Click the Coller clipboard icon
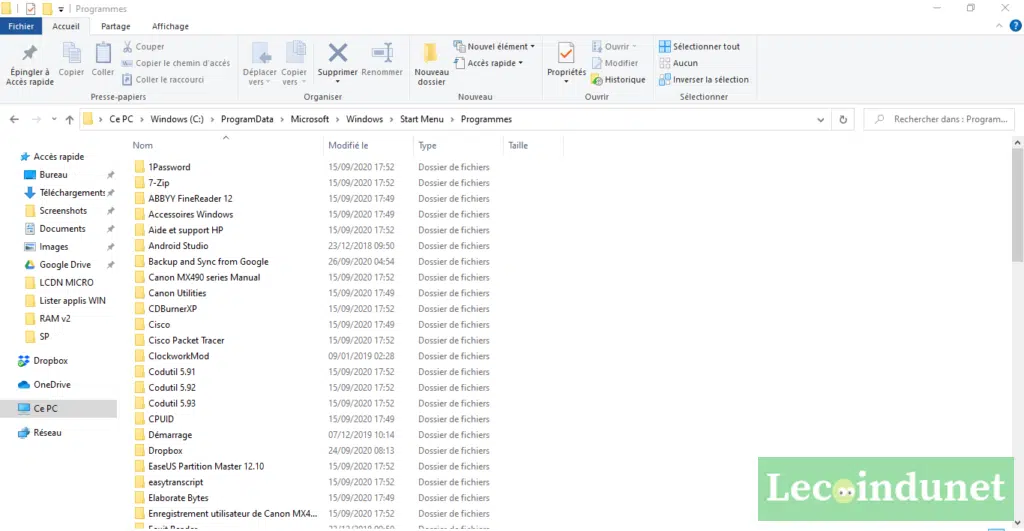The width and height of the screenshot is (1024, 531). (x=103, y=52)
